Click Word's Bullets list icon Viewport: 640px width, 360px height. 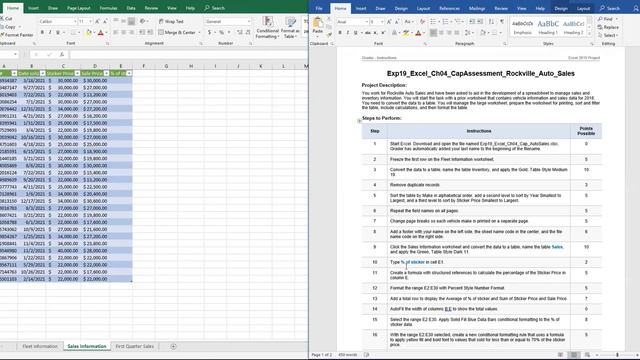pos(433,22)
